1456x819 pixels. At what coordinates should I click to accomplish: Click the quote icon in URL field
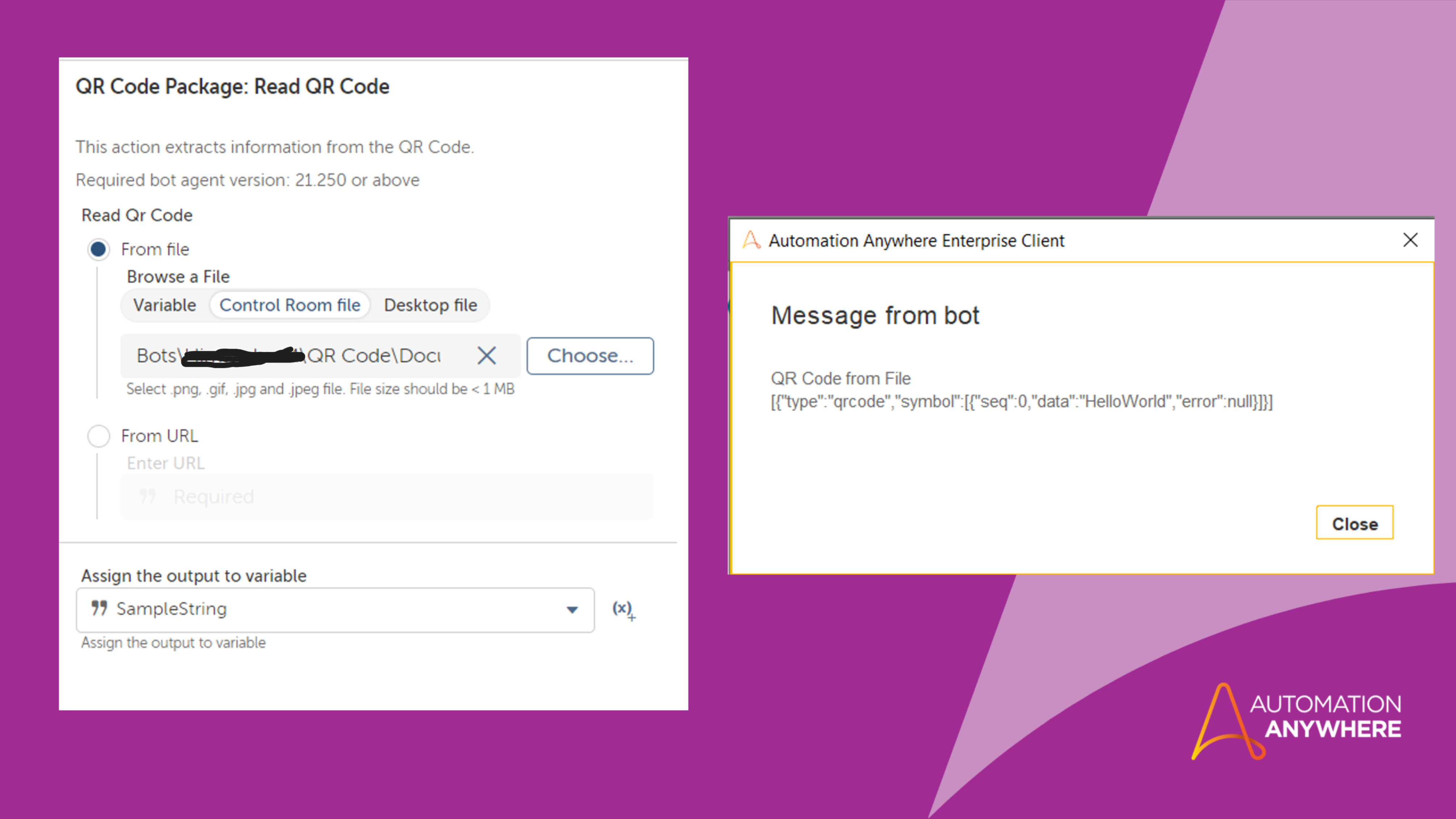click(147, 496)
